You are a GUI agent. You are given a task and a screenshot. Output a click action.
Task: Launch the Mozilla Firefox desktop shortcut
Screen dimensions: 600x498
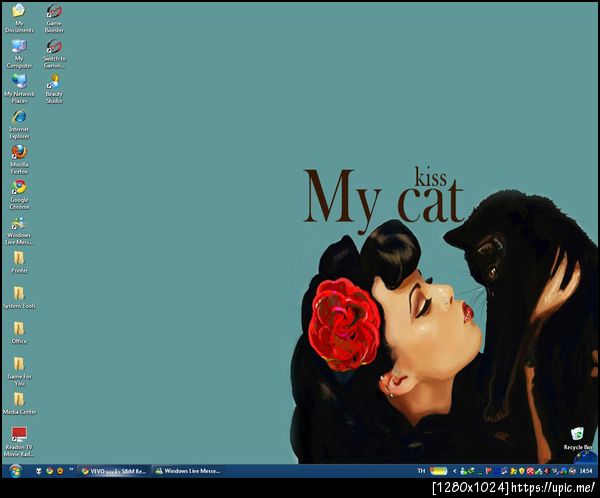click(x=19, y=160)
